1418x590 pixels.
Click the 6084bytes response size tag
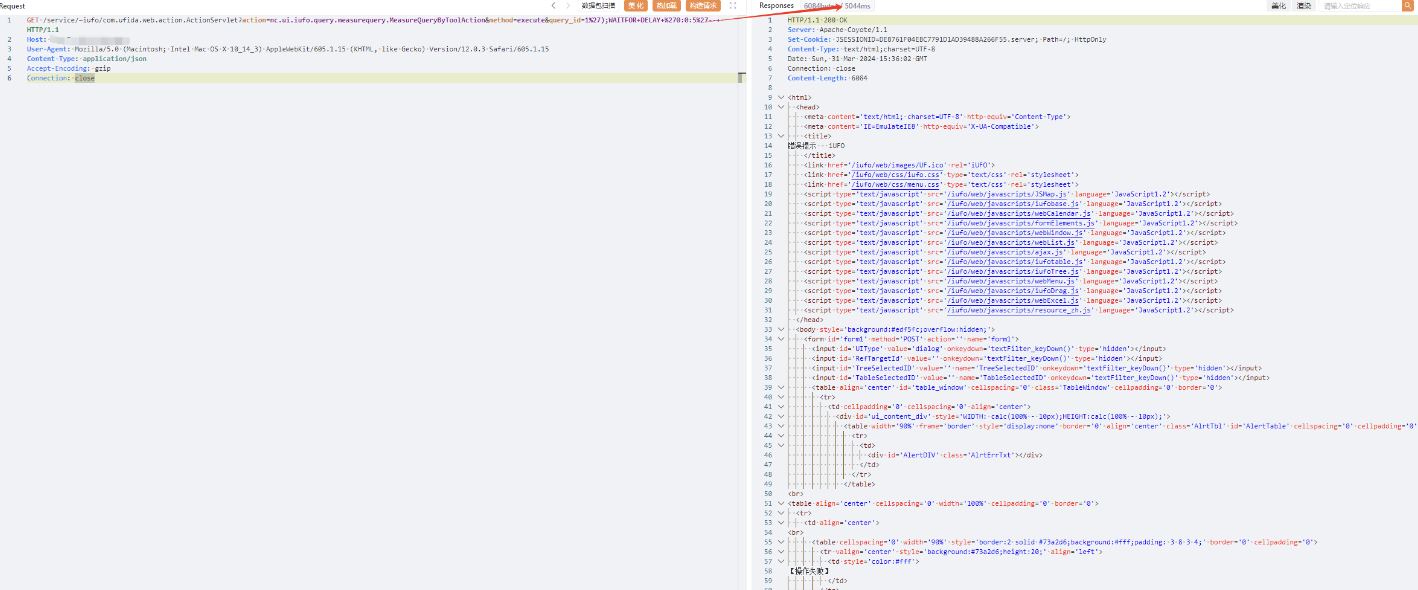tap(819, 6)
